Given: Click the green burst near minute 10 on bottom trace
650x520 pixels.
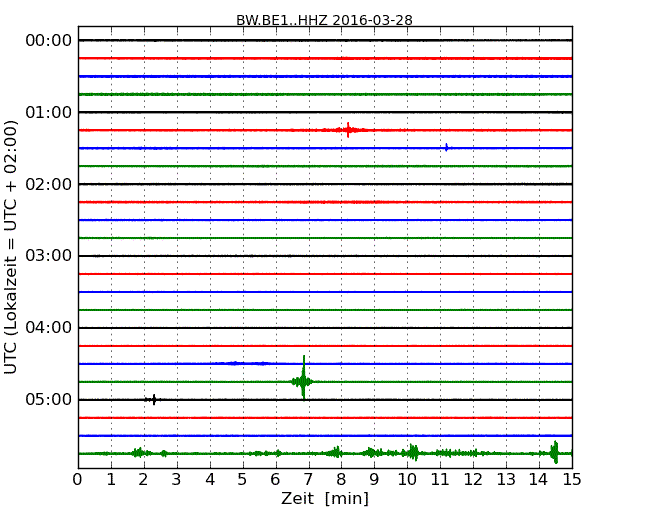Looking at the screenshot, I should tap(412, 452).
